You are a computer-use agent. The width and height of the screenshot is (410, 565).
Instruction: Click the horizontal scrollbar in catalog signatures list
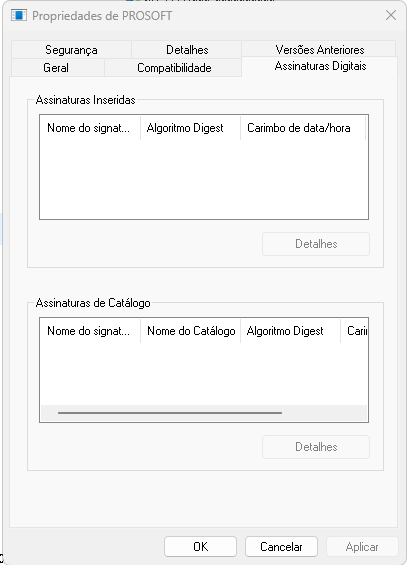tap(170, 413)
